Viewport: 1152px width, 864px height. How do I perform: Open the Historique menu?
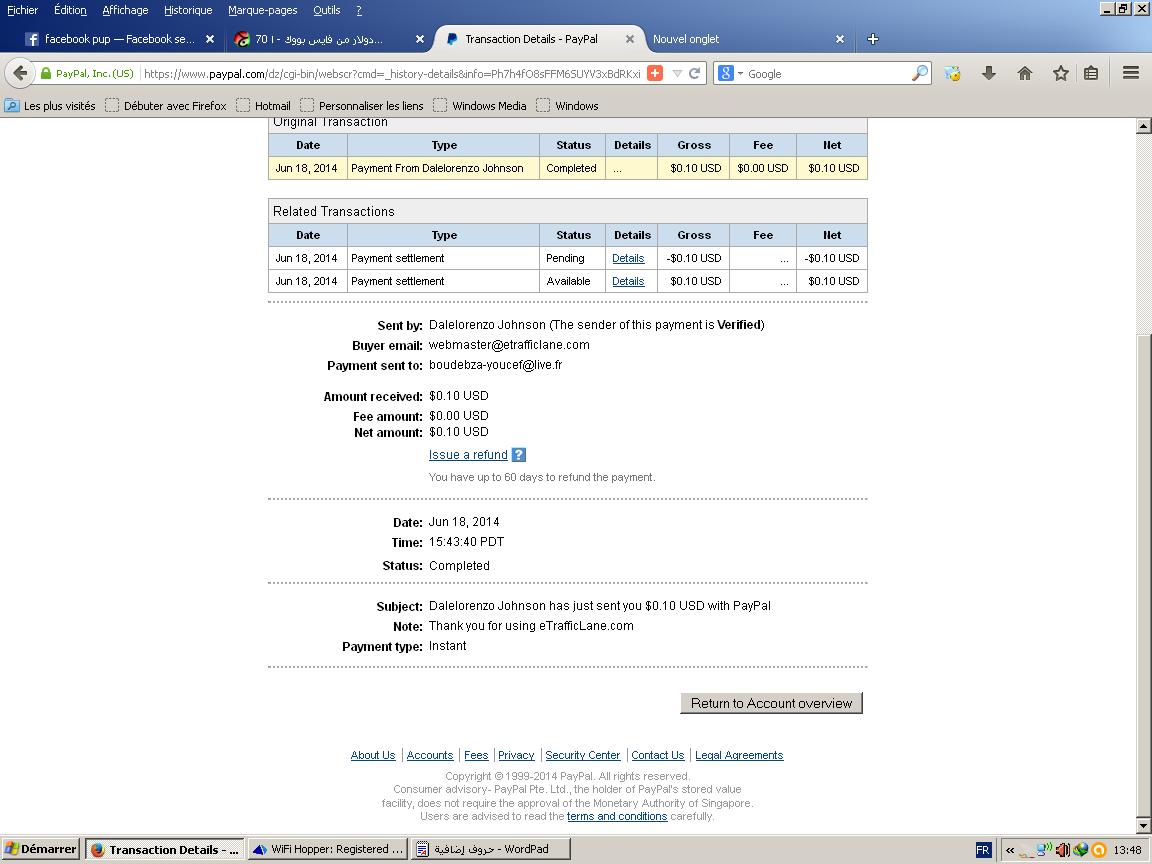(x=188, y=10)
